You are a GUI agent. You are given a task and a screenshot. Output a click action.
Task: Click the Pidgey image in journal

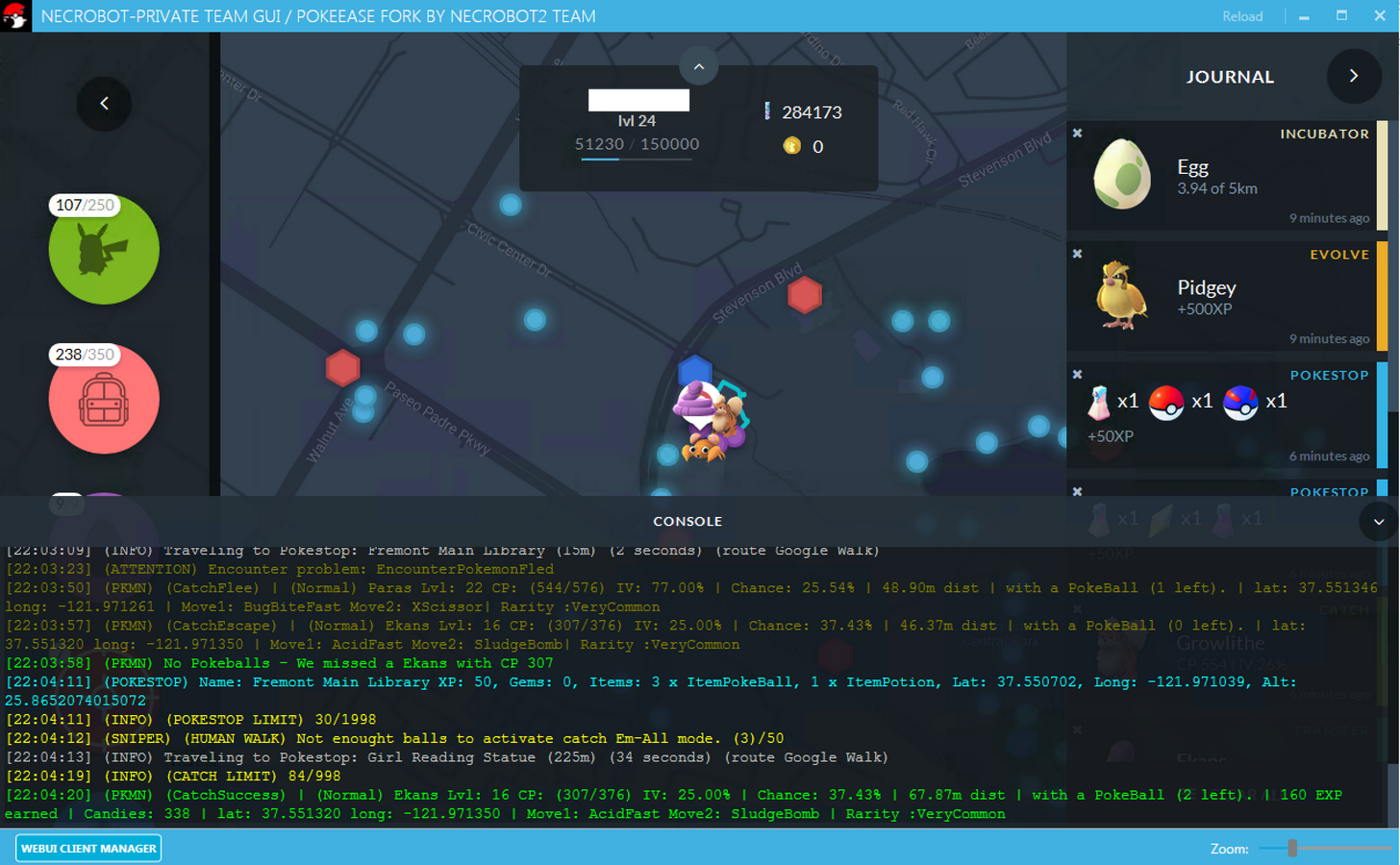pyautogui.click(x=1121, y=295)
